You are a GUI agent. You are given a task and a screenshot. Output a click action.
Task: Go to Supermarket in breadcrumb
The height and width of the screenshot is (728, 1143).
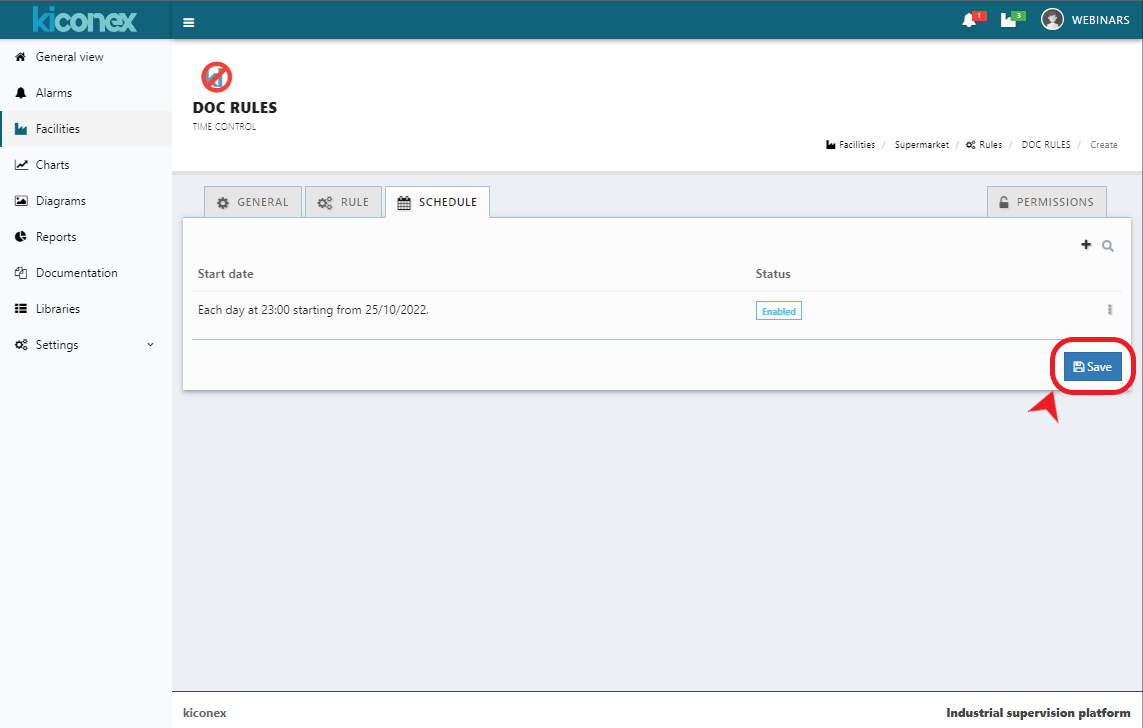click(x=921, y=145)
